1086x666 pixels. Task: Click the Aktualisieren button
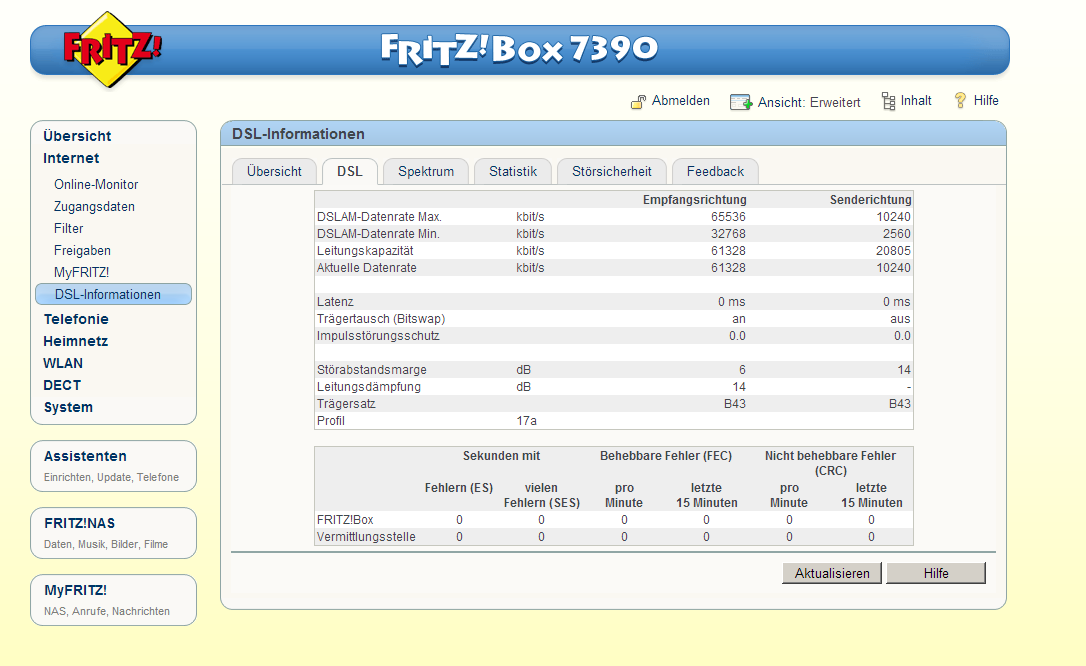tap(832, 573)
